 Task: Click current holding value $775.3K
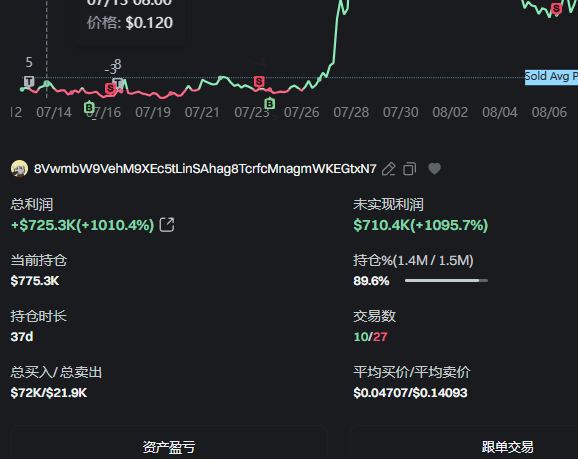[x=35, y=281]
